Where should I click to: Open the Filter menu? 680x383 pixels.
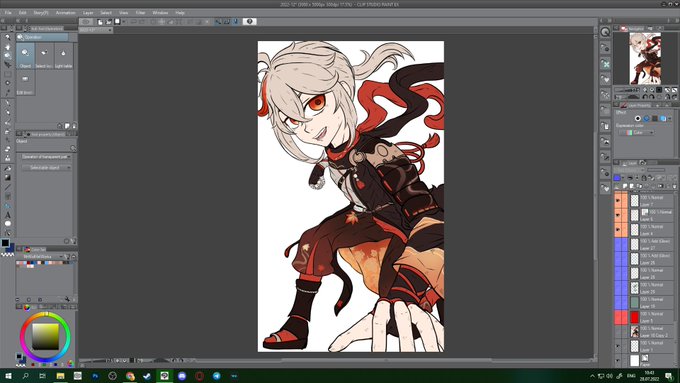[x=141, y=13]
